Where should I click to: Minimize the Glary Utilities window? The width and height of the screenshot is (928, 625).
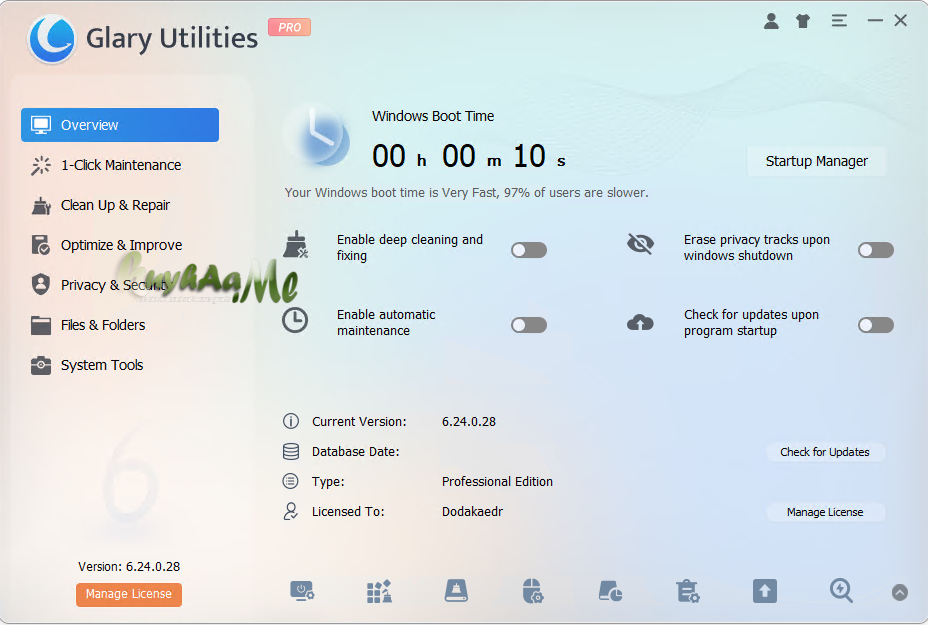click(x=875, y=21)
